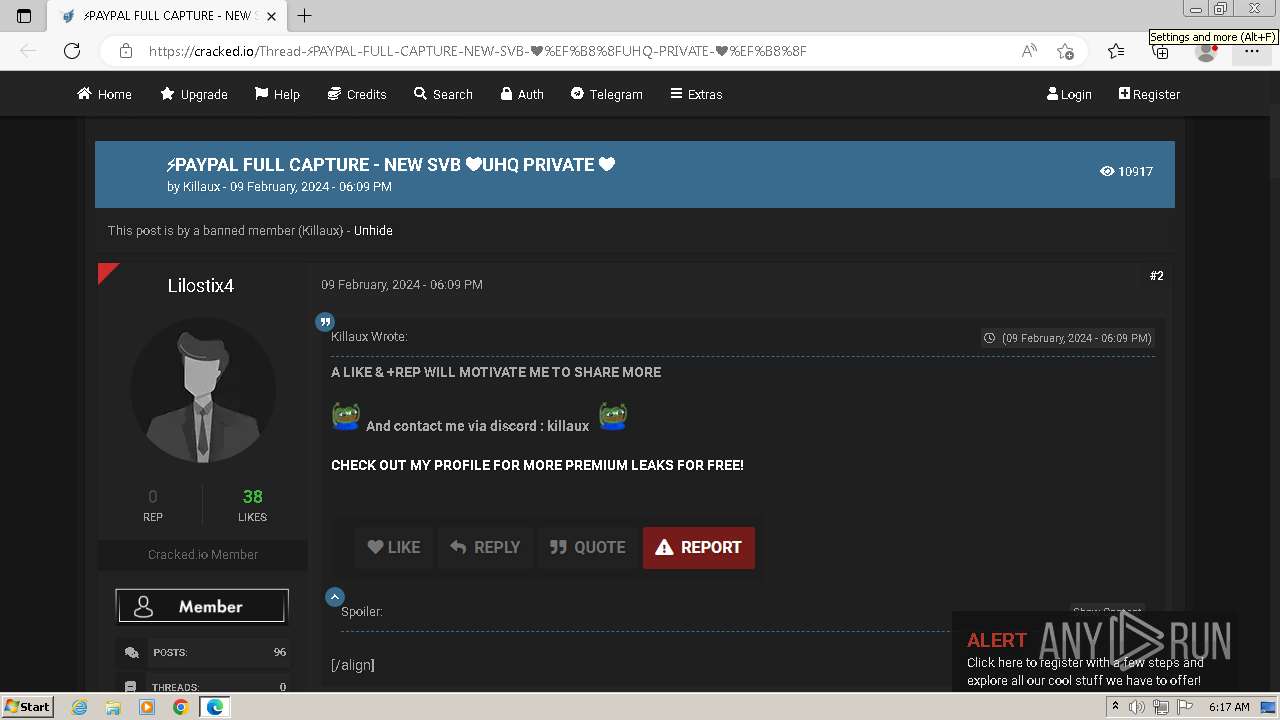1280x720 pixels.
Task: Open post permalink #2
Action: click(1157, 276)
